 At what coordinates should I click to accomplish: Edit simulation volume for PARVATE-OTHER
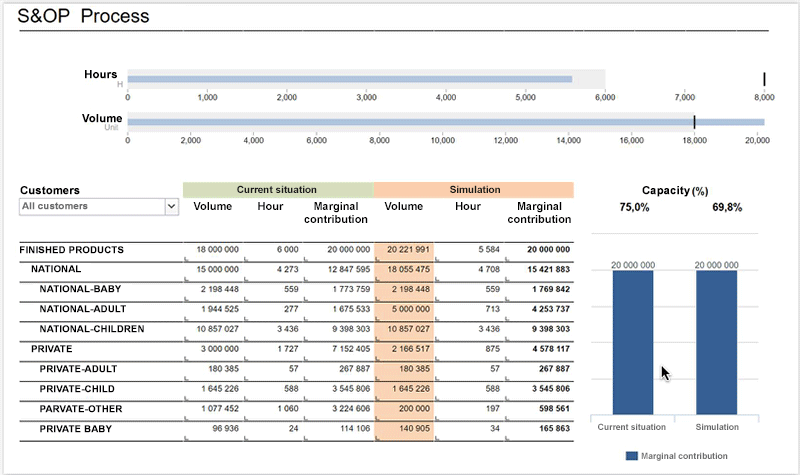click(x=405, y=408)
